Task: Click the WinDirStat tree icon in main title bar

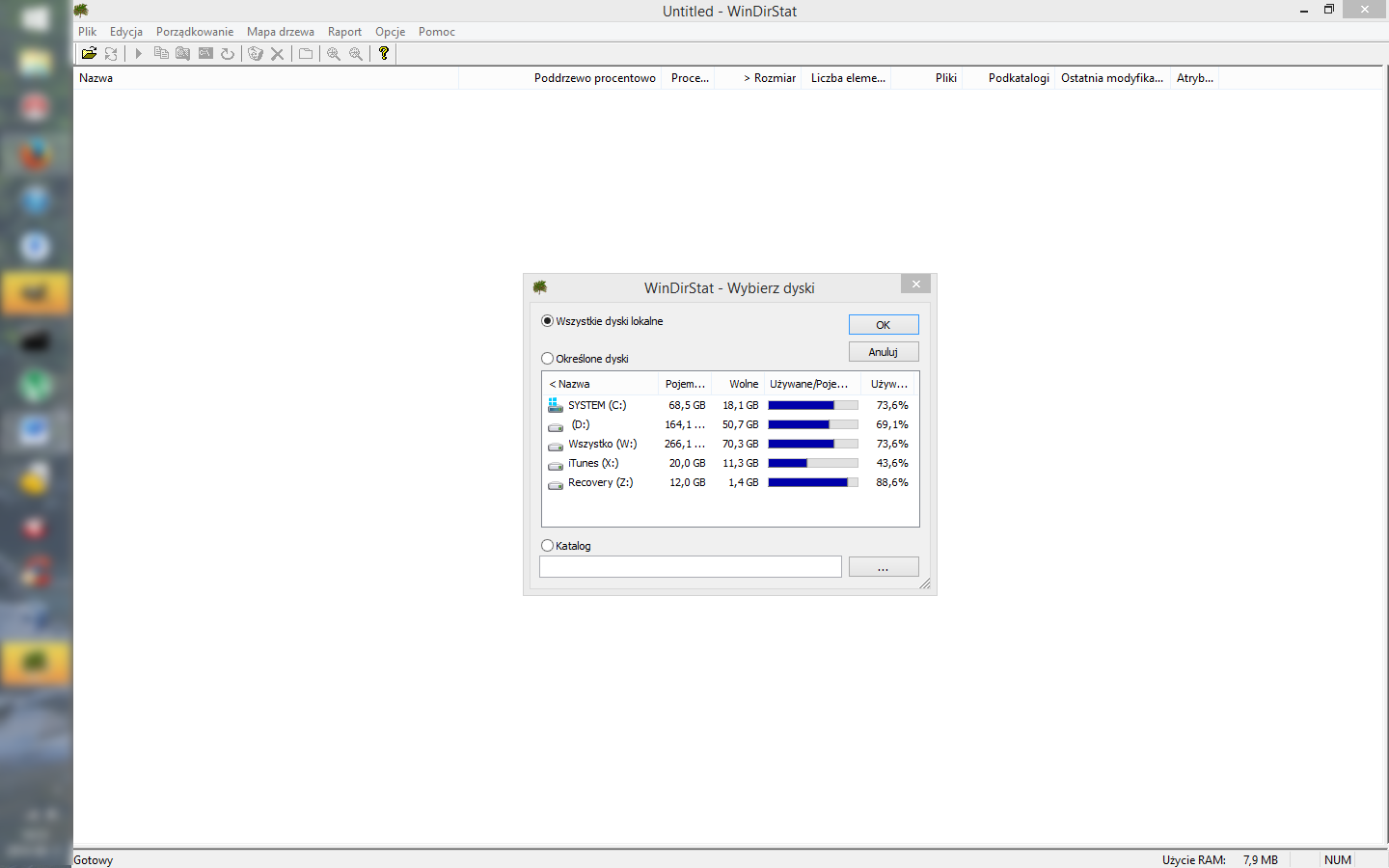Action: click(x=81, y=11)
